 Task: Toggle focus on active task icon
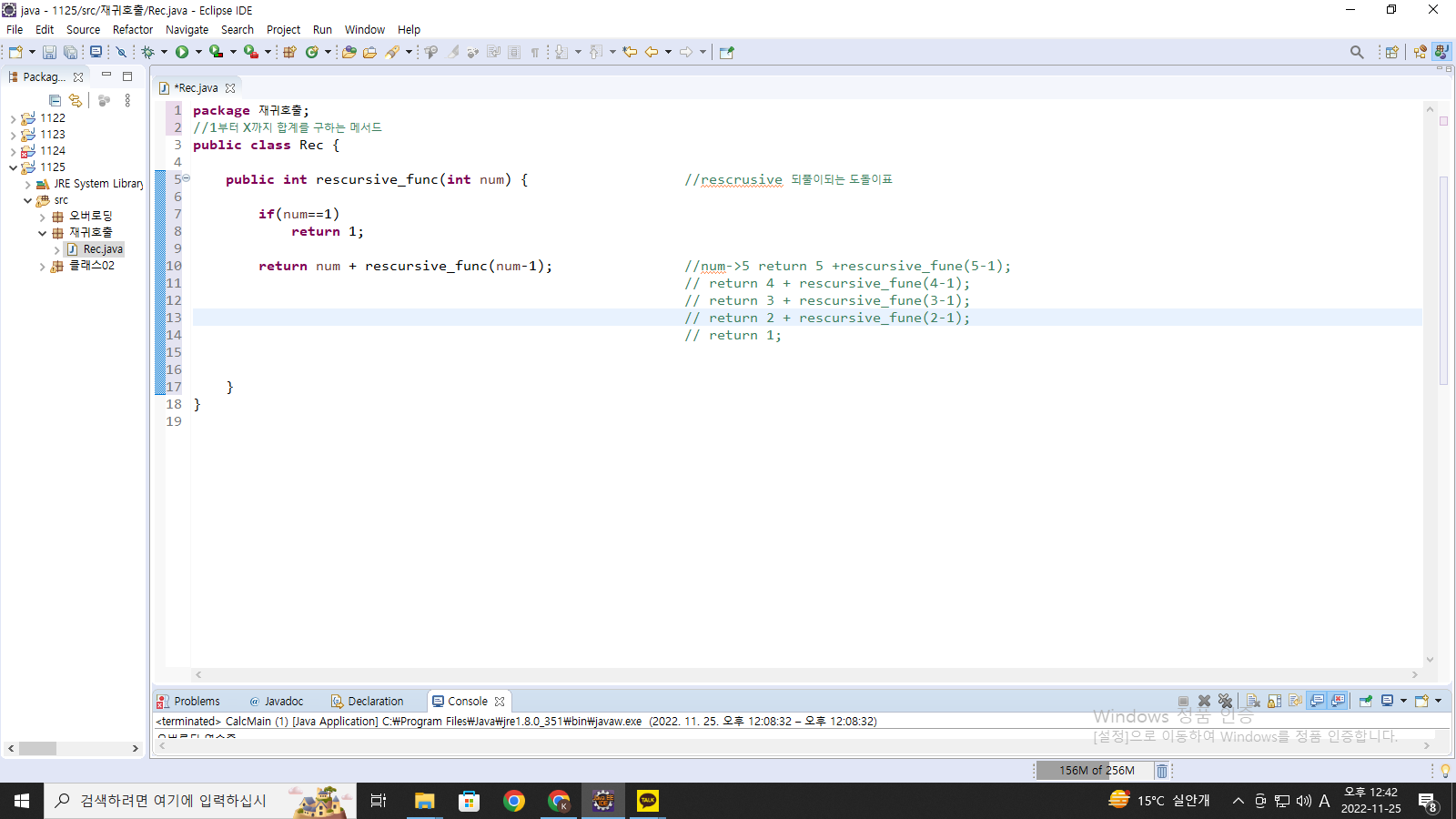104,101
